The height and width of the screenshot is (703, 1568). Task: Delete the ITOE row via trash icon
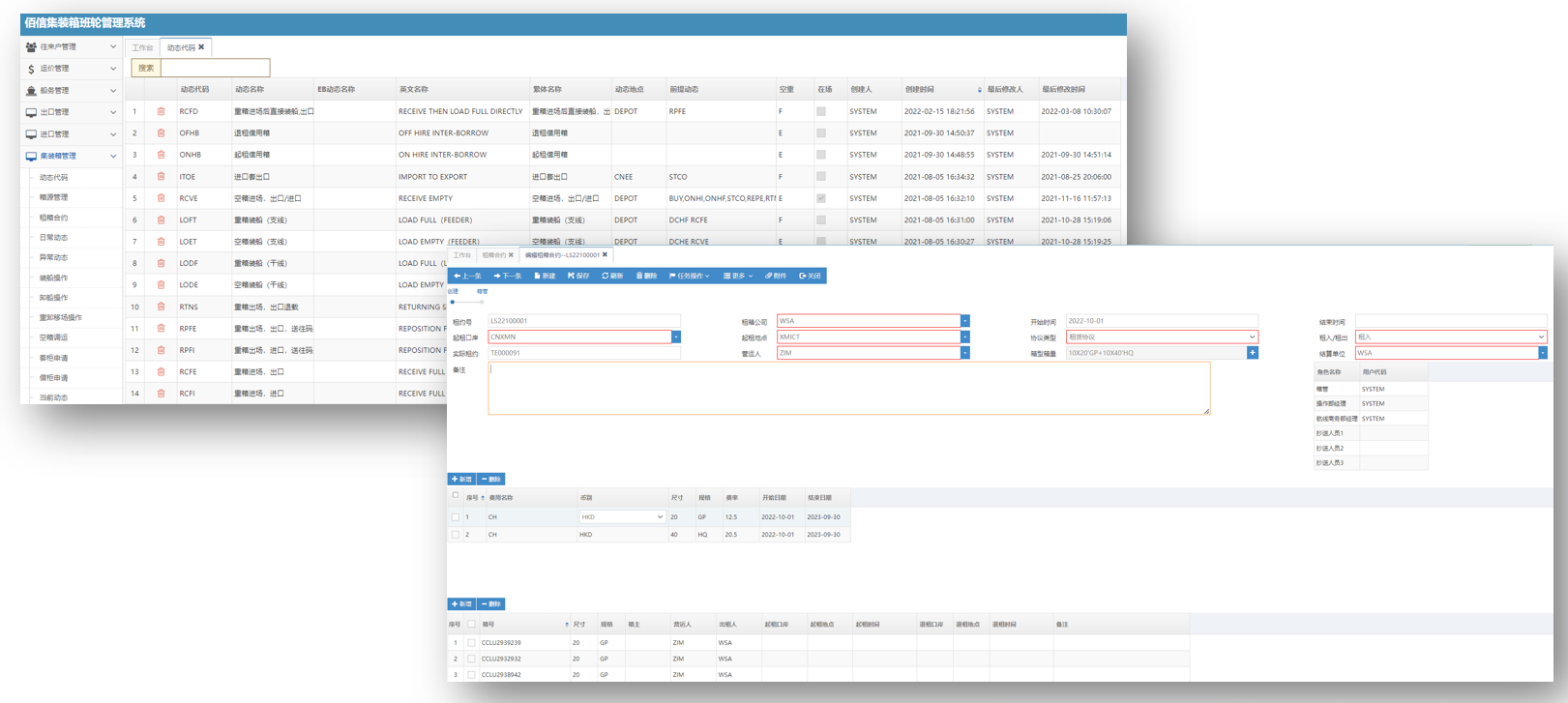161,177
